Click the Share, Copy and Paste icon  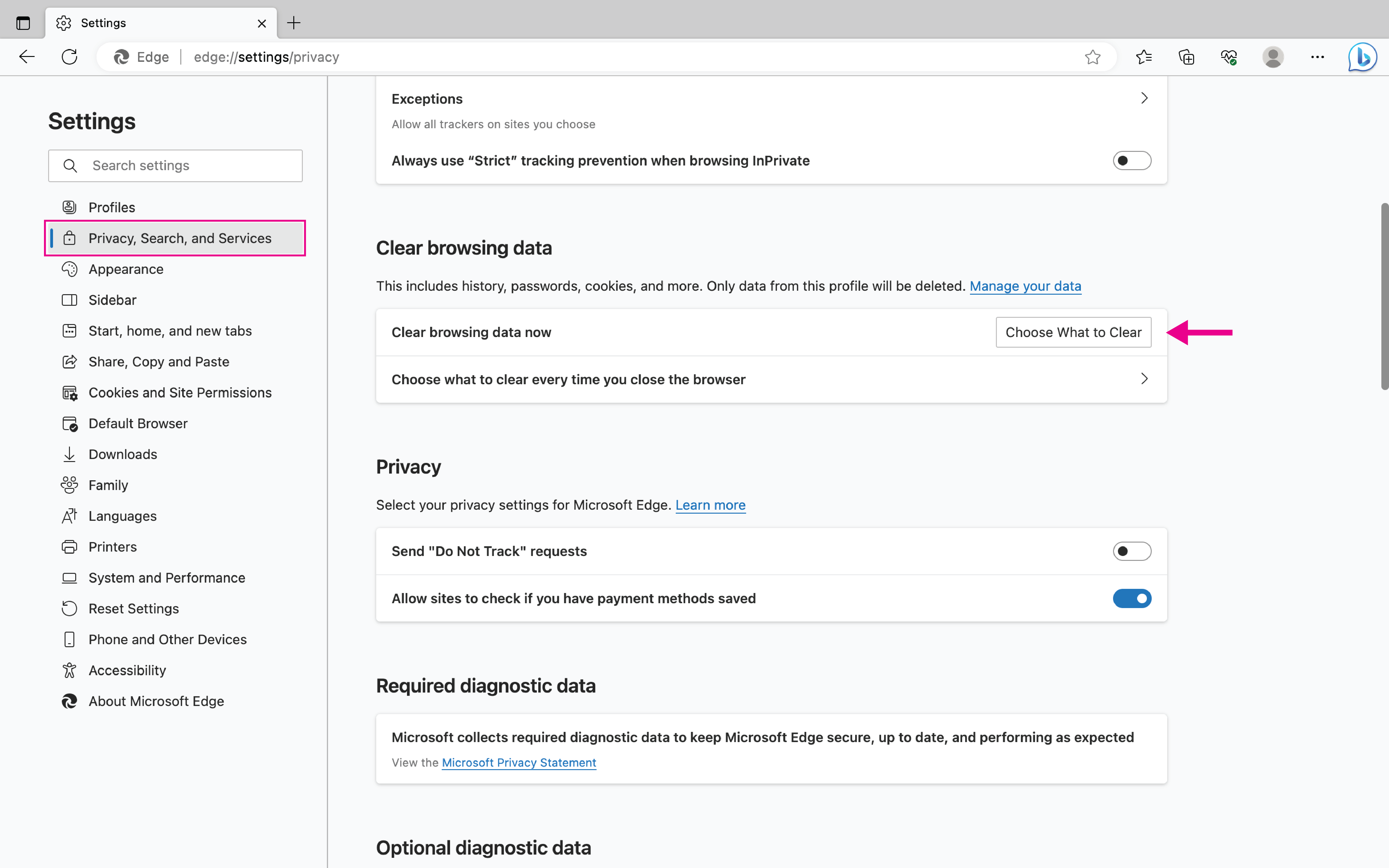[69, 362]
